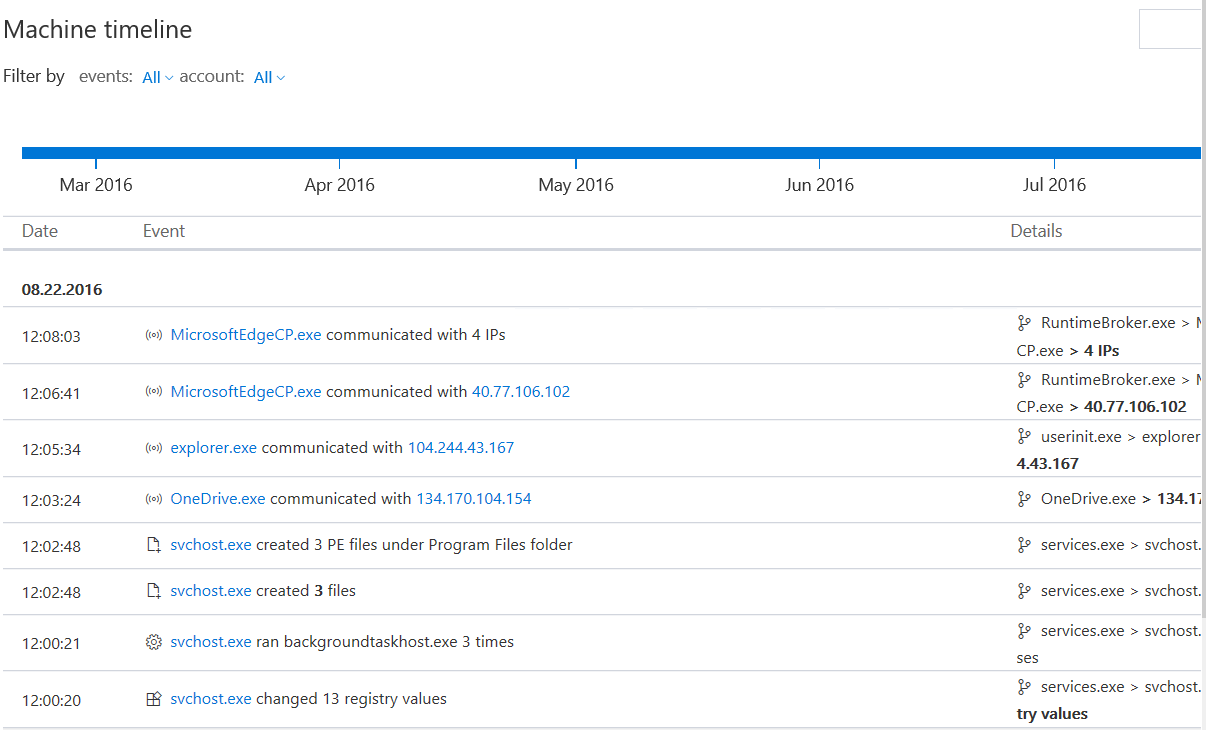The width and height of the screenshot is (1206, 730).
Task: Click IP address 104.244.43.167 link
Action: tap(460, 448)
